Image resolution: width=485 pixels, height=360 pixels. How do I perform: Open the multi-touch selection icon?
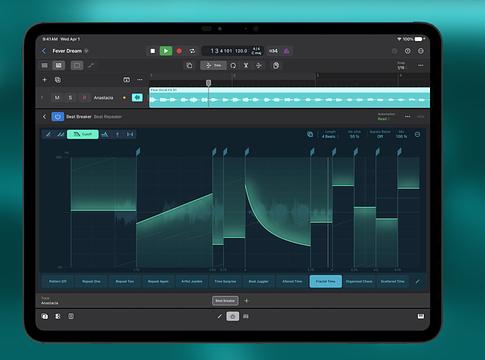point(276,65)
